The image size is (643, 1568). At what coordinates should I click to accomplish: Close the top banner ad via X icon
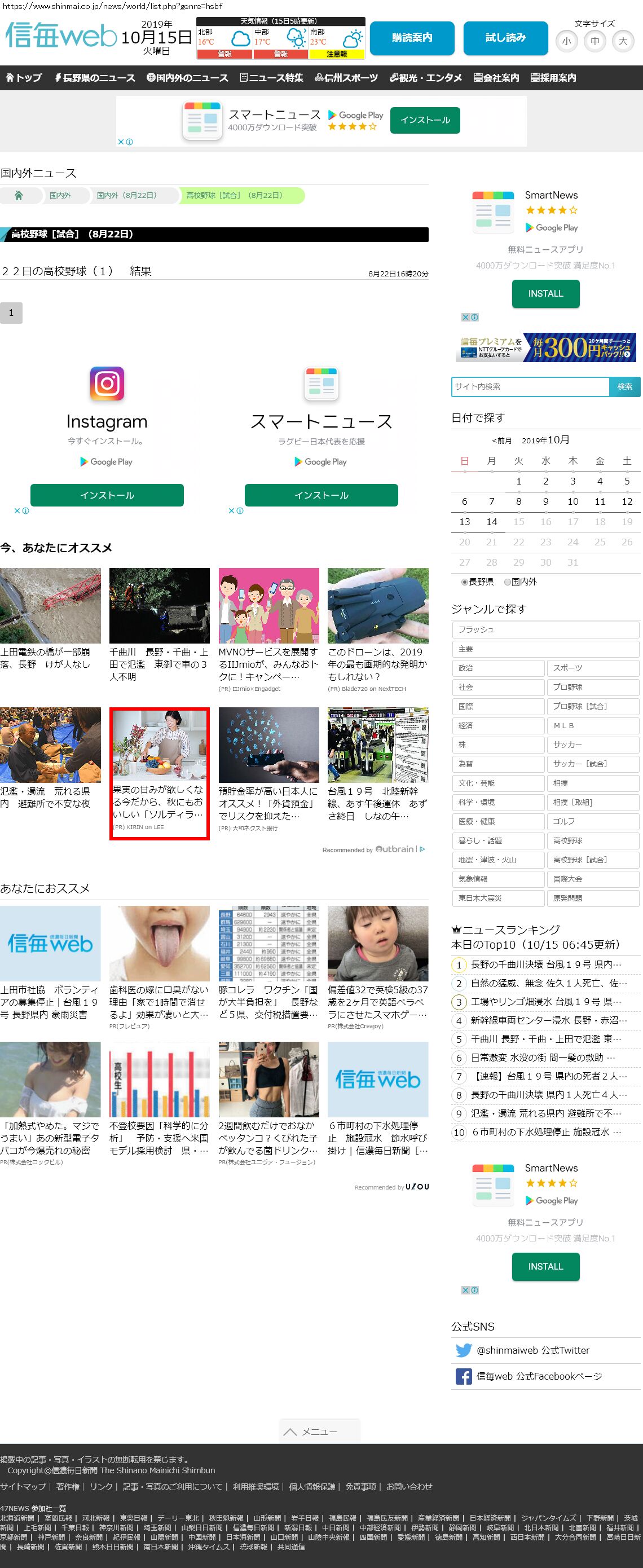pos(121,142)
